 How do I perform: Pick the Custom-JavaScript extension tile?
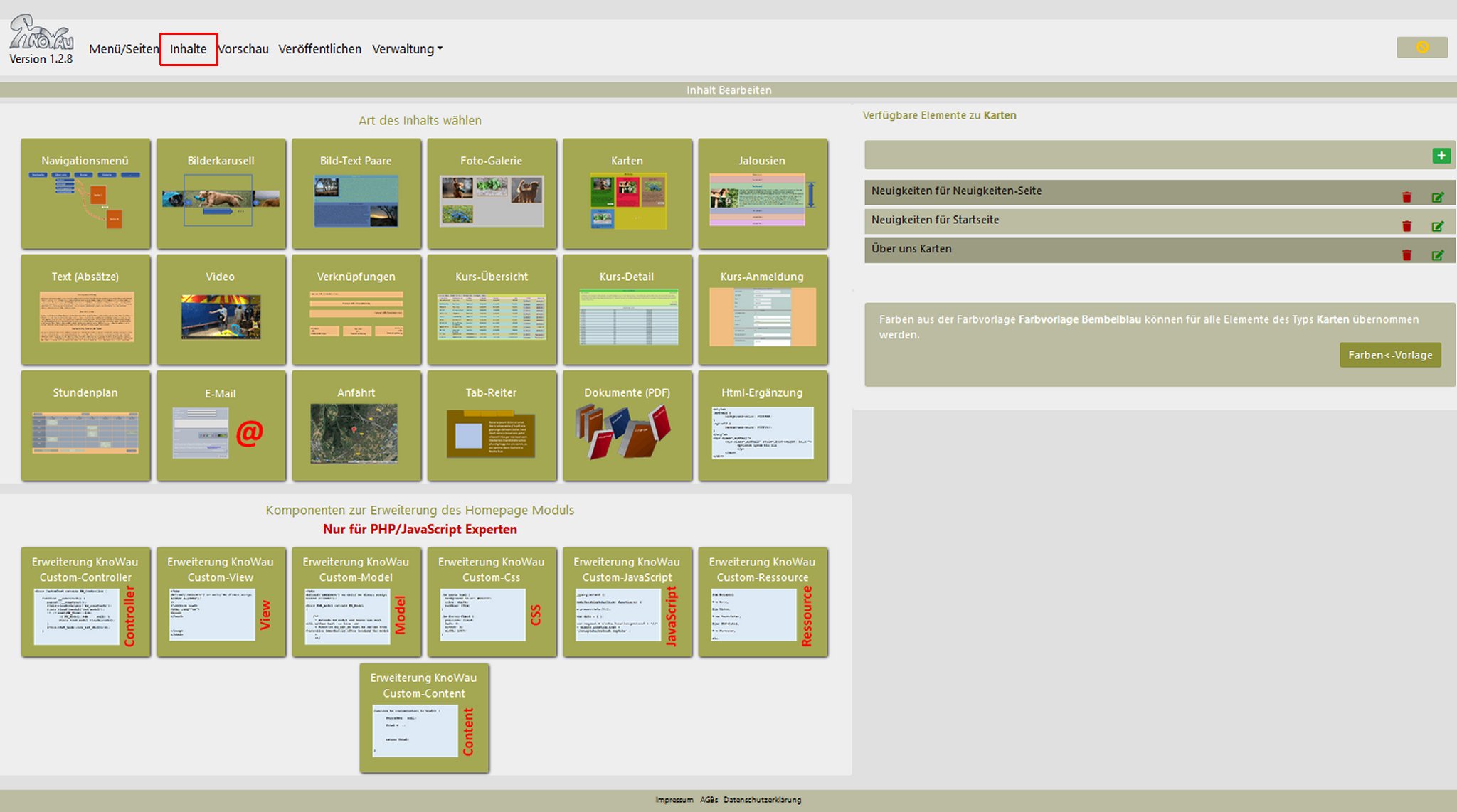coord(627,602)
